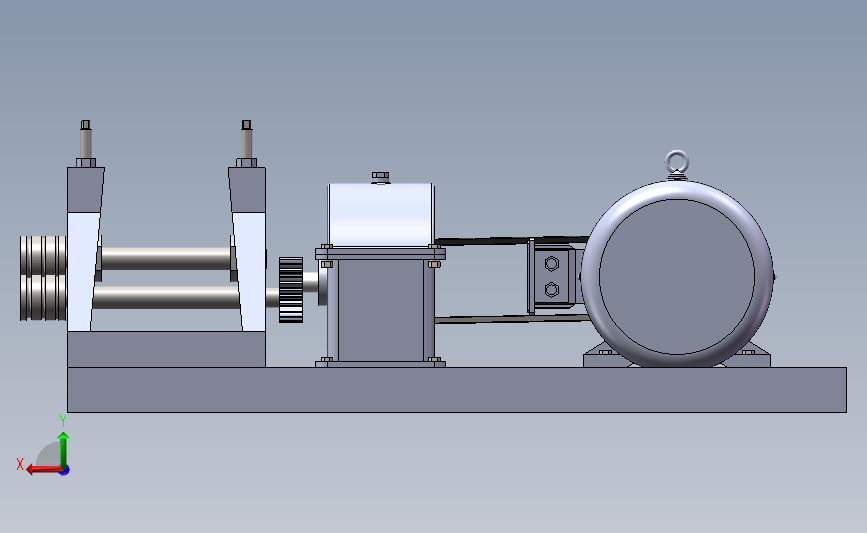867x533 pixels.
Task: Select the right adjusting screw on roller stand
Action: [247, 143]
